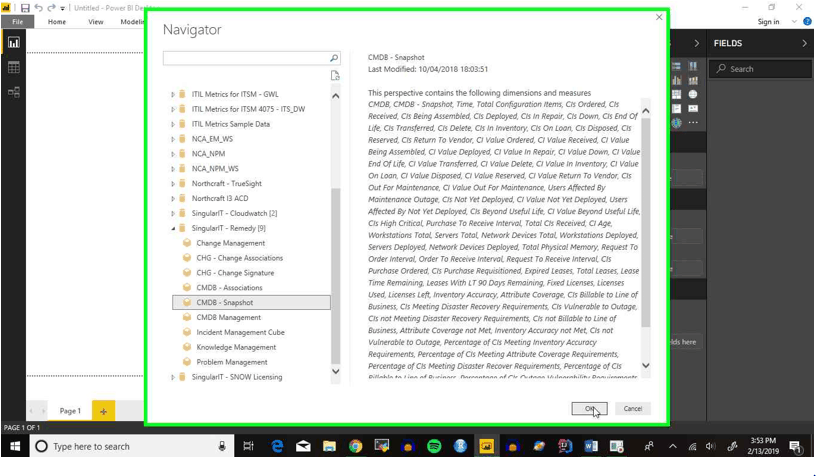Open quick access toolbar dropdown arrow

point(62,8)
